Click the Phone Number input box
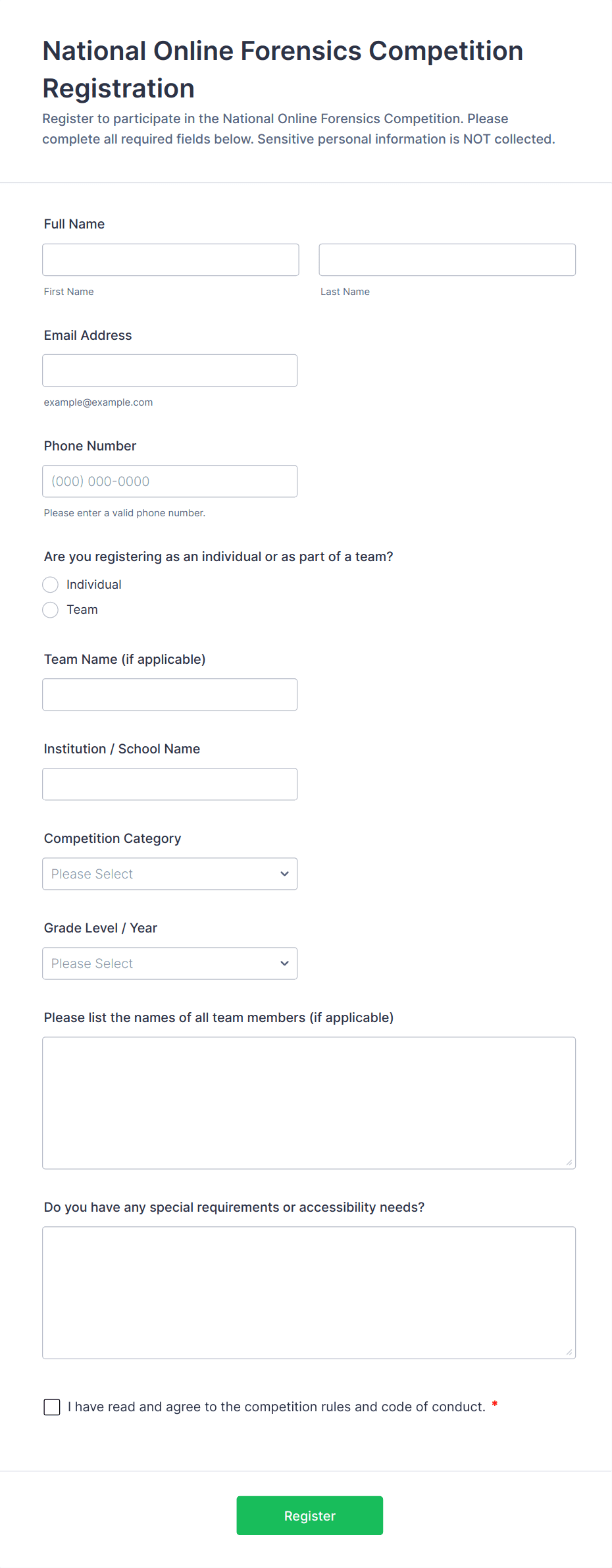Image resolution: width=612 pixels, height=1568 pixels. [170, 481]
